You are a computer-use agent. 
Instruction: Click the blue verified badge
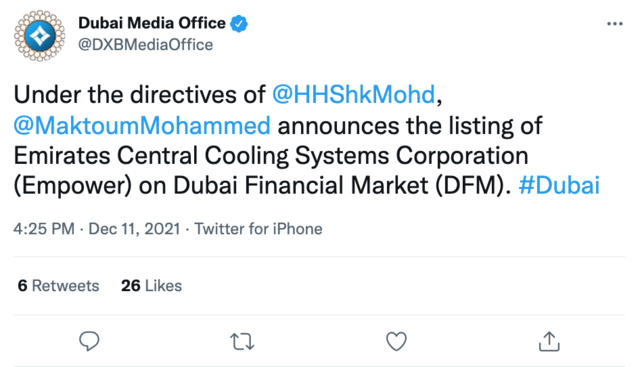[239, 23]
